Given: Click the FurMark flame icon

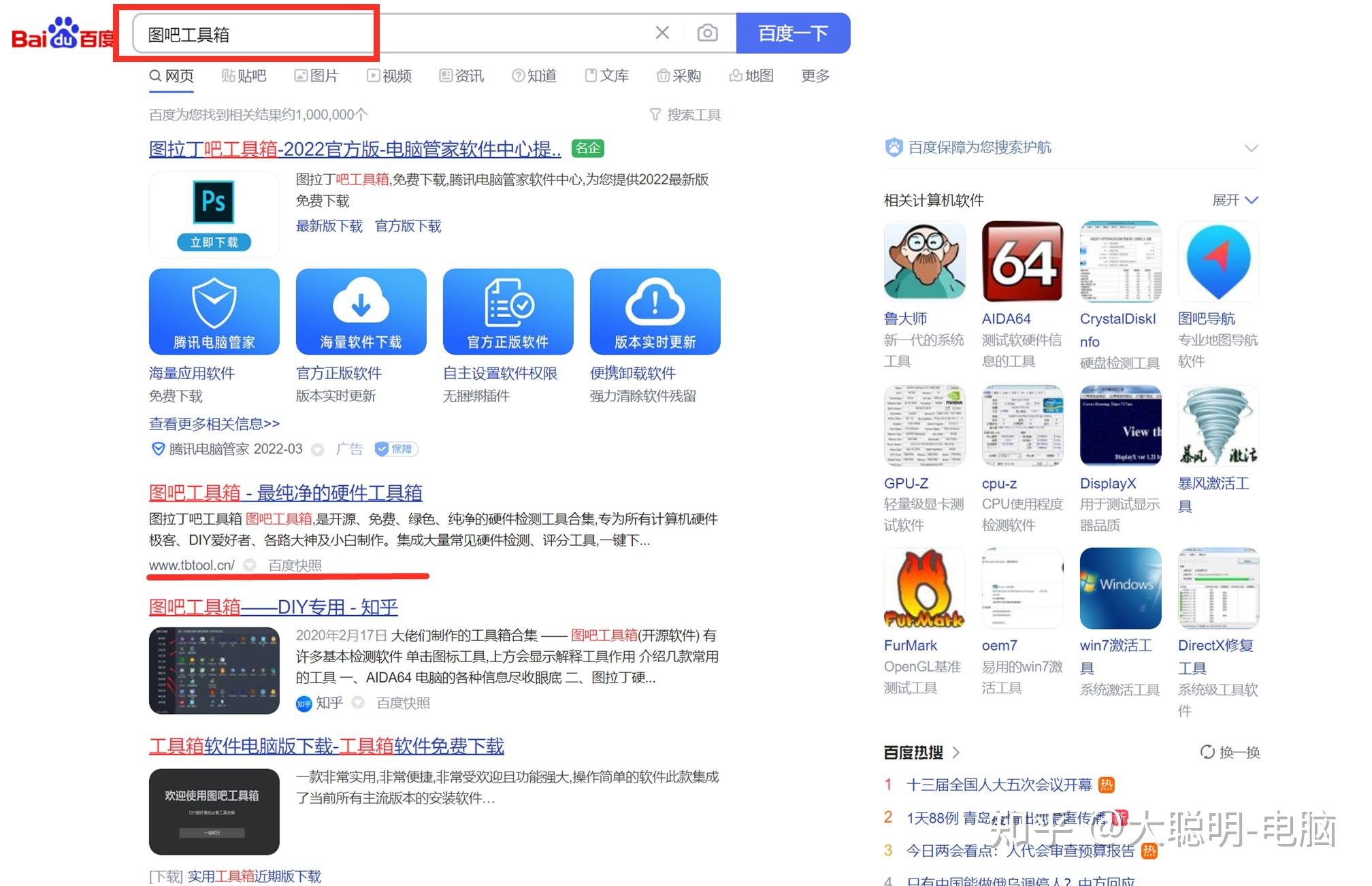Looking at the screenshot, I should point(924,588).
